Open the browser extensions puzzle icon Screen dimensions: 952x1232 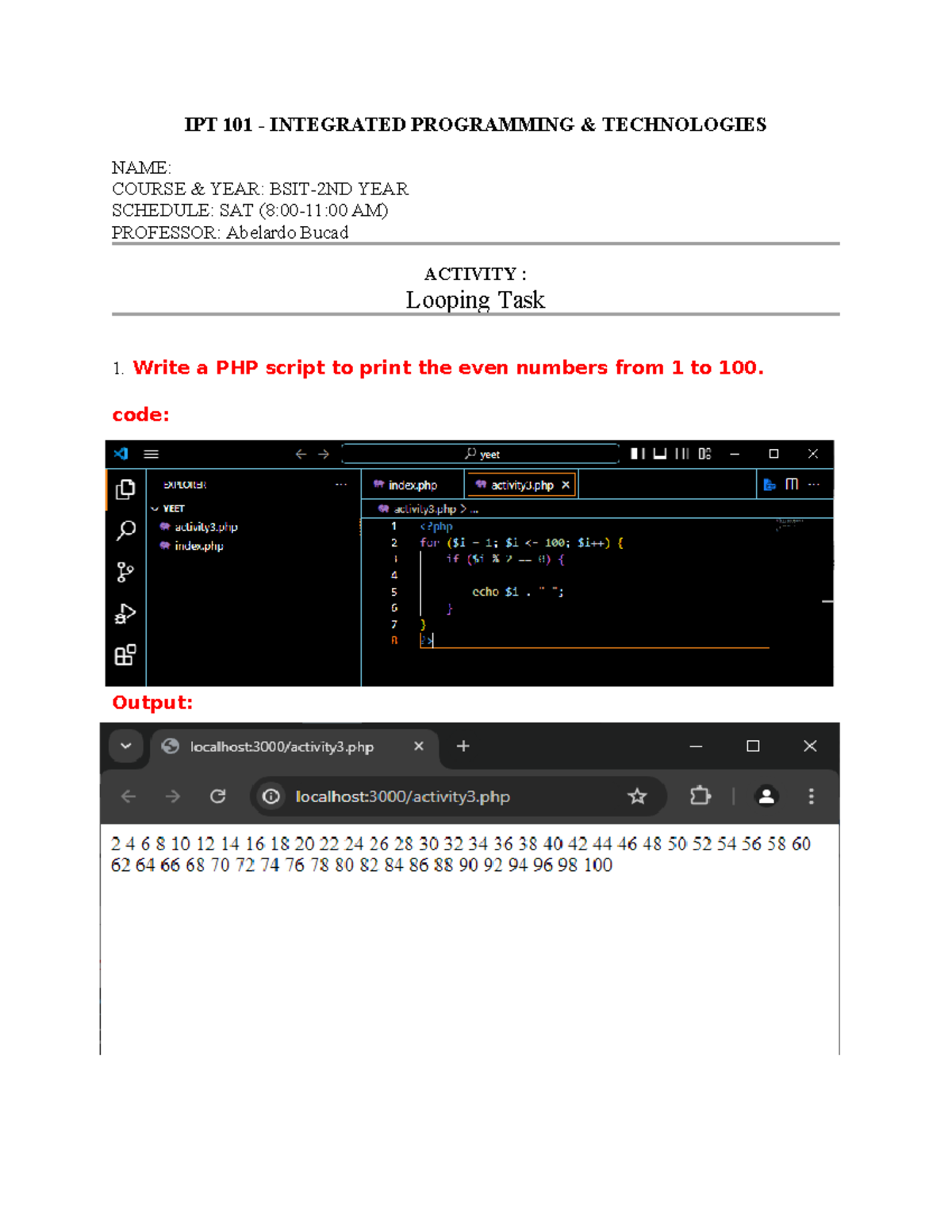(x=699, y=795)
